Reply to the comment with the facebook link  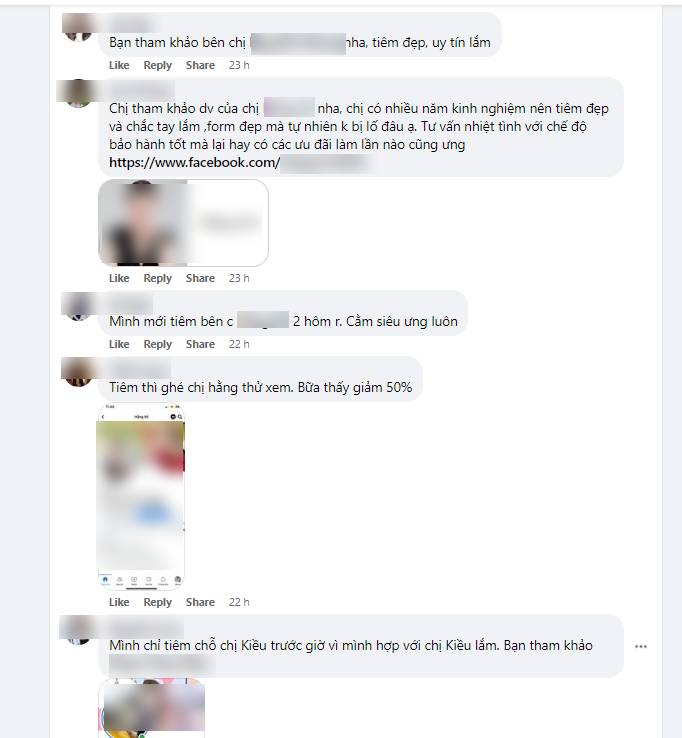click(x=157, y=278)
